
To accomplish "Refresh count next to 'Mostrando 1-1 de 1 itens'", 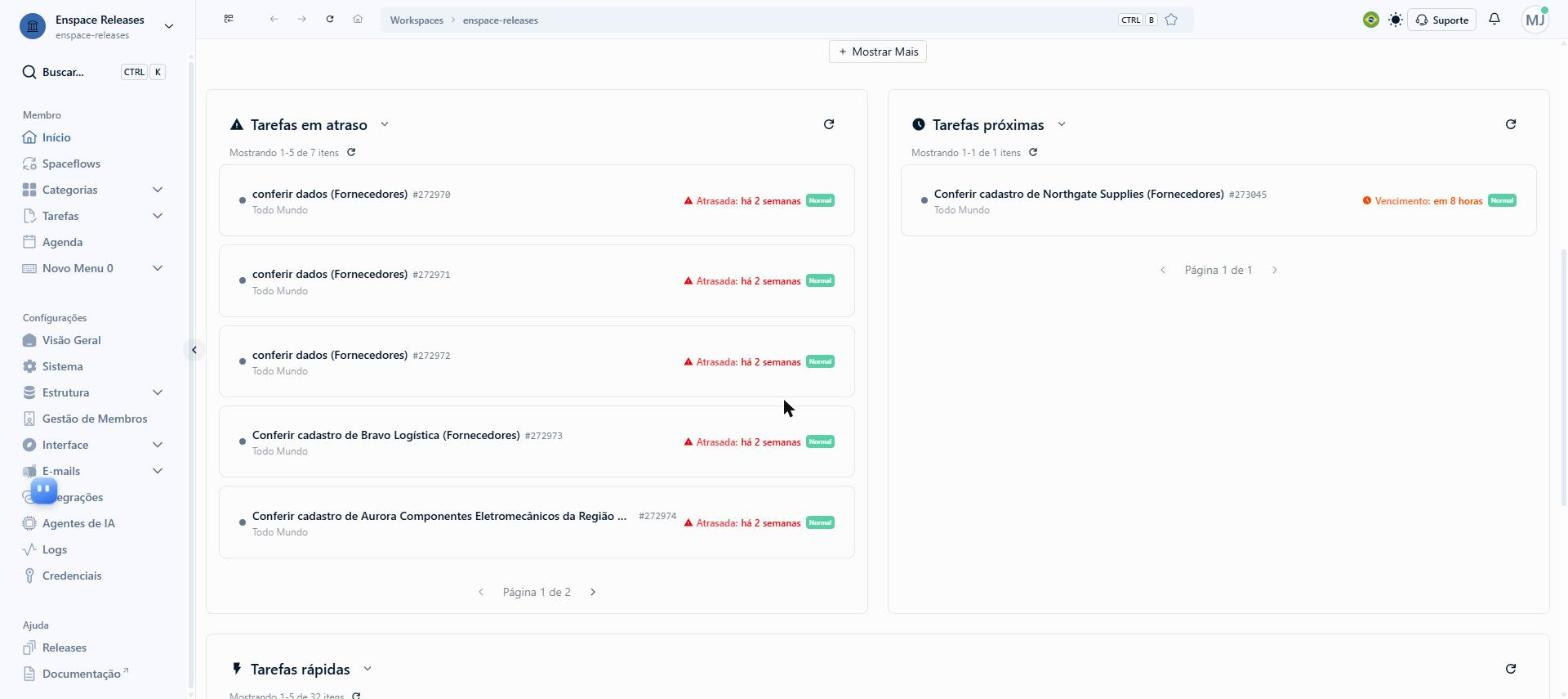I will (x=1033, y=153).
